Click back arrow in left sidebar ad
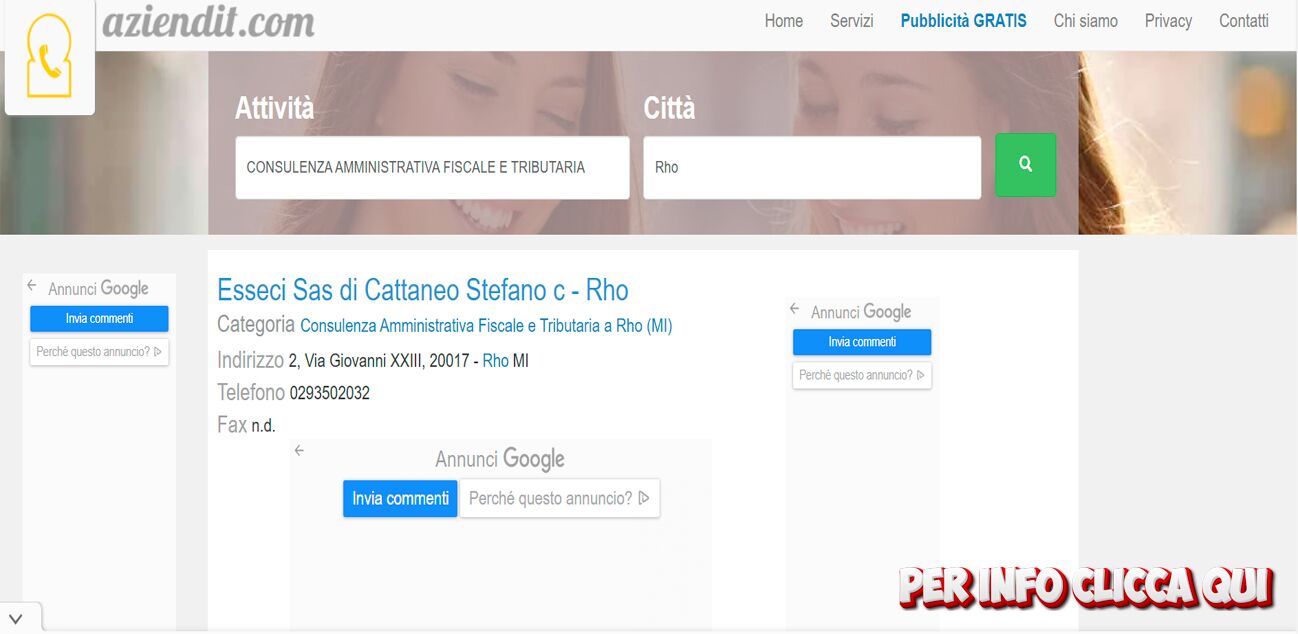The image size is (1298, 634). [32, 286]
